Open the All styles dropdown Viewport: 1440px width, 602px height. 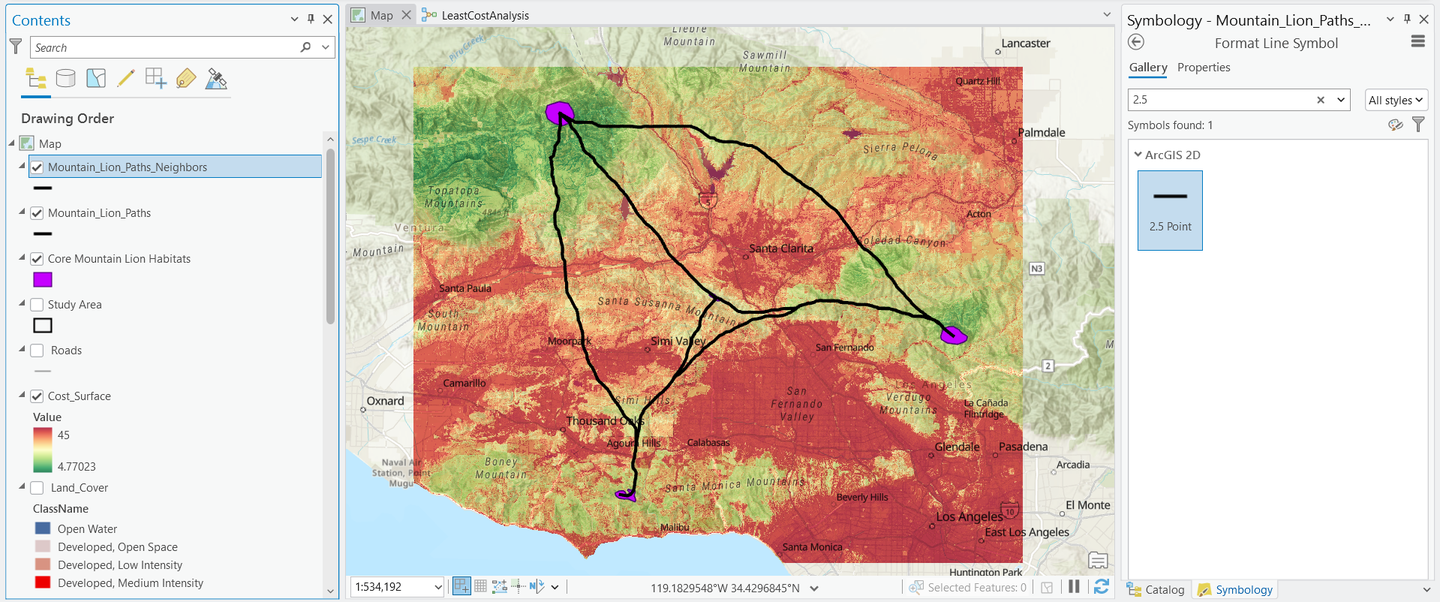coord(1396,100)
